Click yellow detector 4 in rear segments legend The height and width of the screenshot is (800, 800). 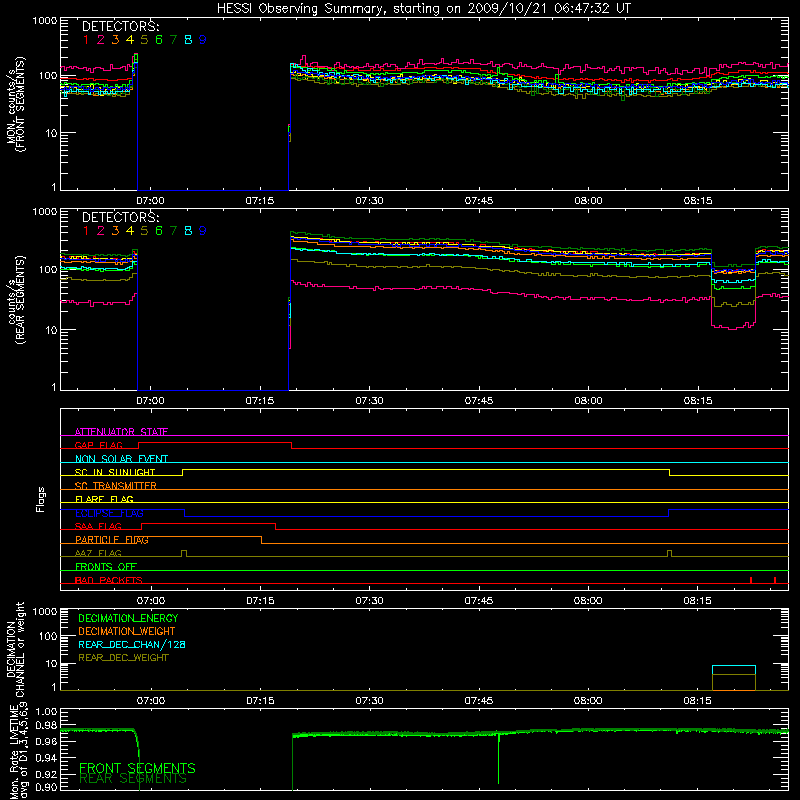click(130, 231)
